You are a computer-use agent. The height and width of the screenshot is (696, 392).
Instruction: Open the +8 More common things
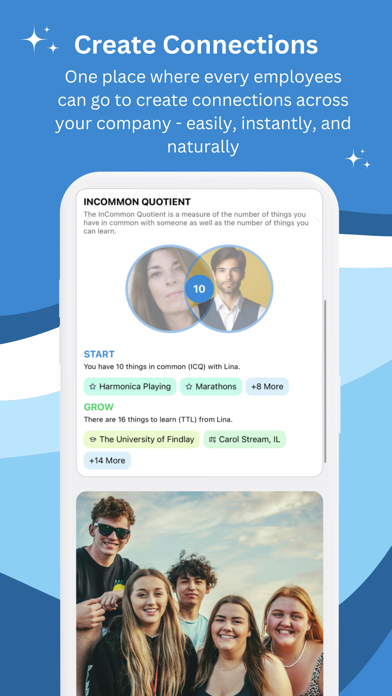tap(267, 386)
